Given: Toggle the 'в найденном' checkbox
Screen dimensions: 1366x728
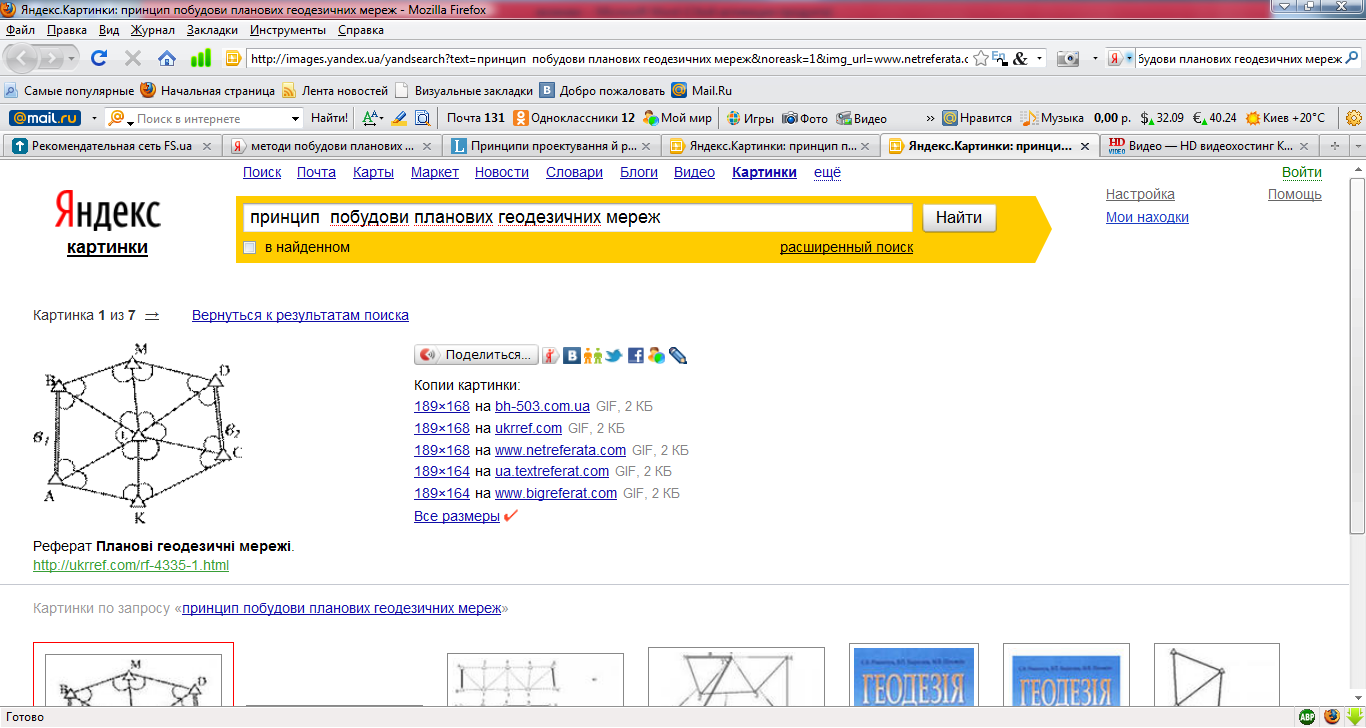Looking at the screenshot, I should point(250,247).
